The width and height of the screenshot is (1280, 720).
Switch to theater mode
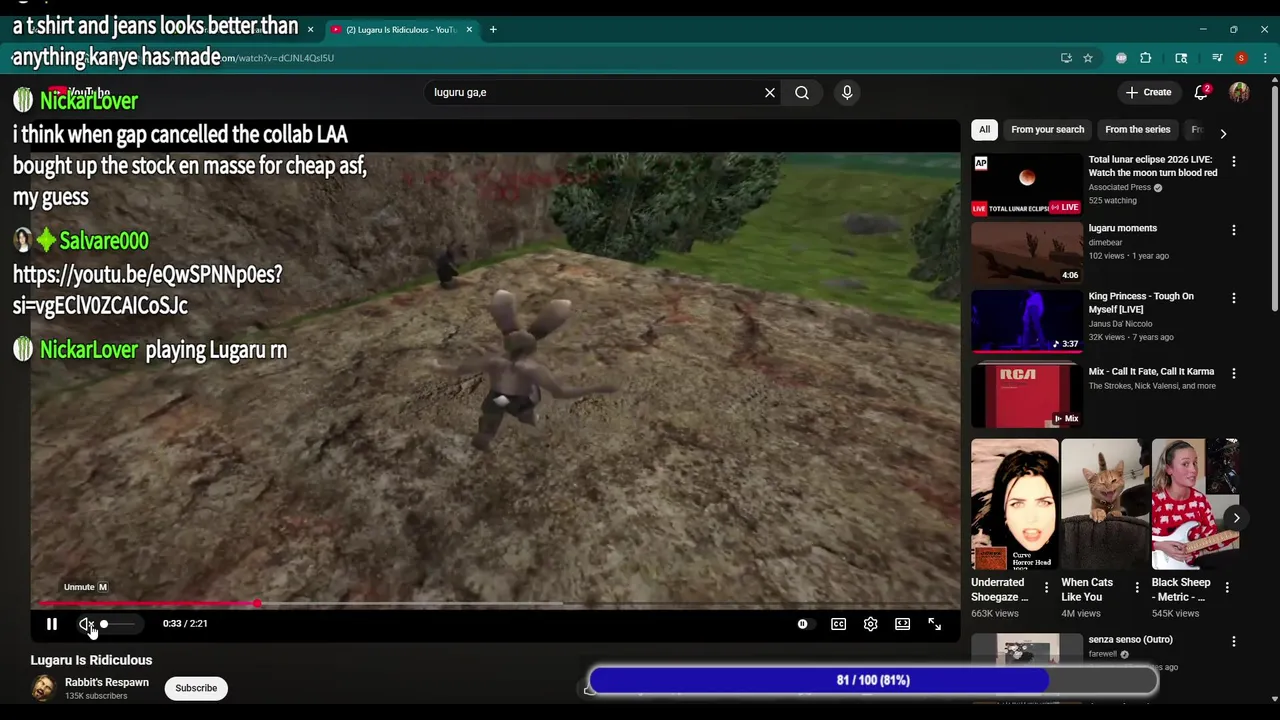902,624
